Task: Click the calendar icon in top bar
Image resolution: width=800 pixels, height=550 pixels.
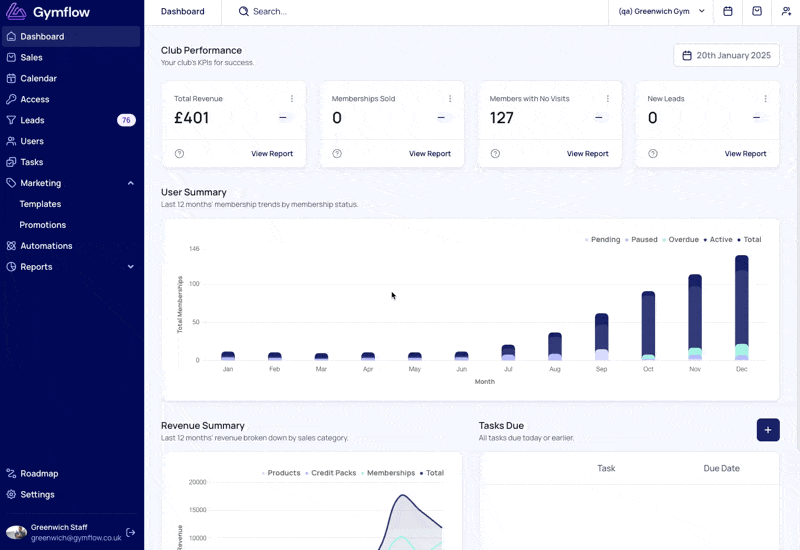Action: pos(728,12)
